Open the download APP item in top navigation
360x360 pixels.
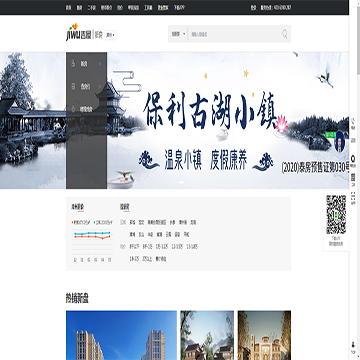[x=179, y=8]
